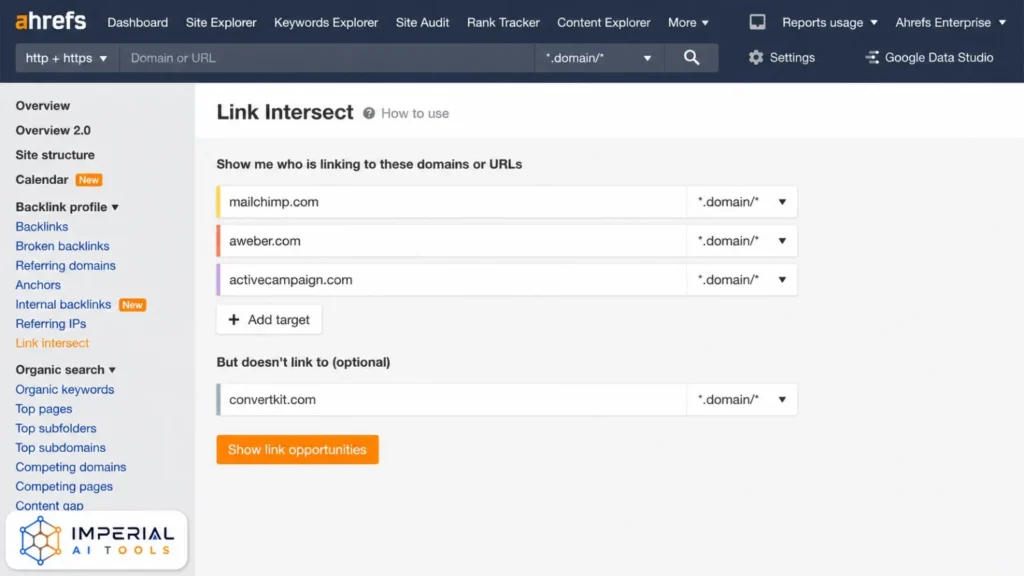Open the Anchors report
The height and width of the screenshot is (576, 1024).
(x=38, y=285)
